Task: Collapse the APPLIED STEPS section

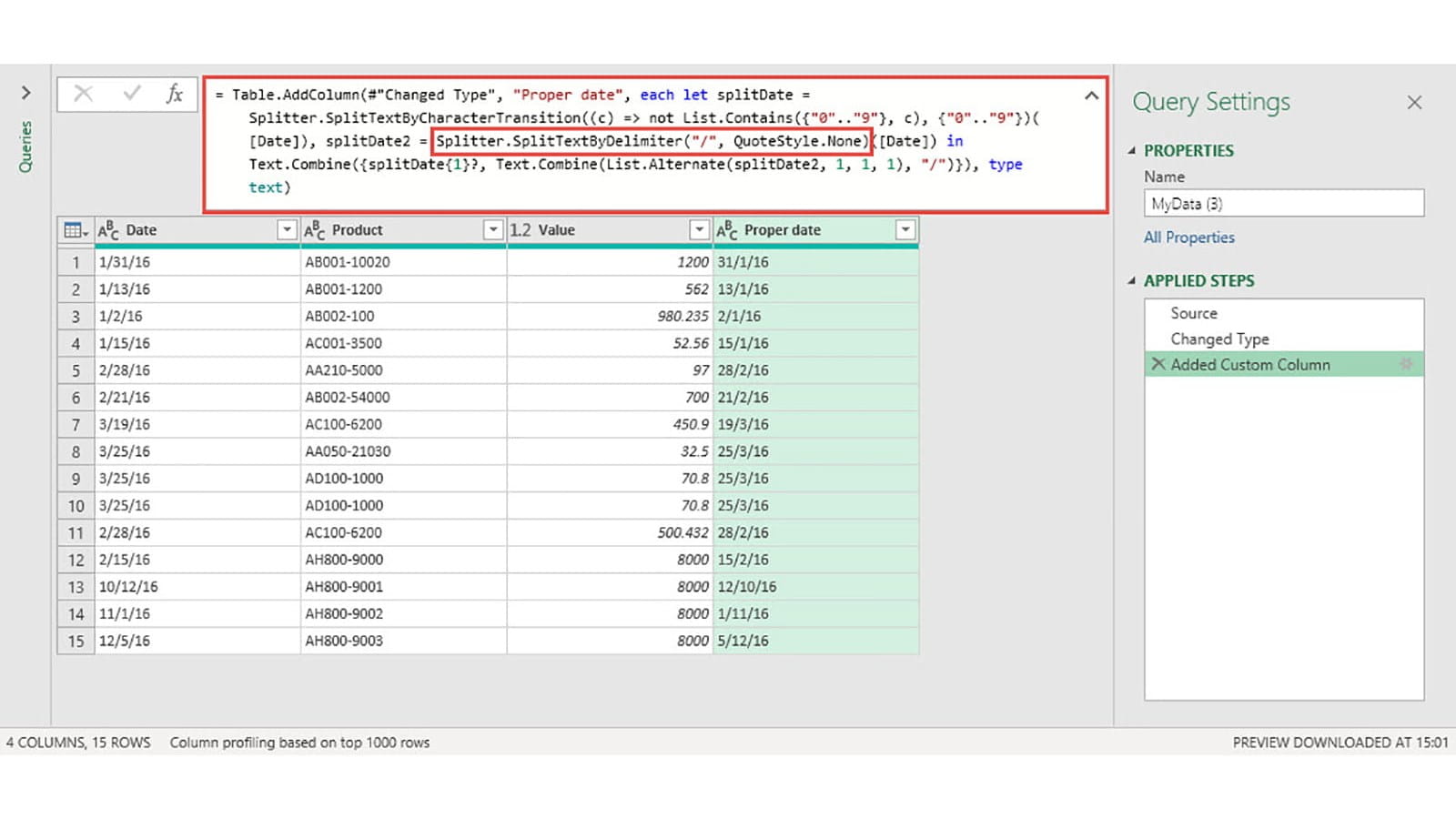Action: [1132, 281]
